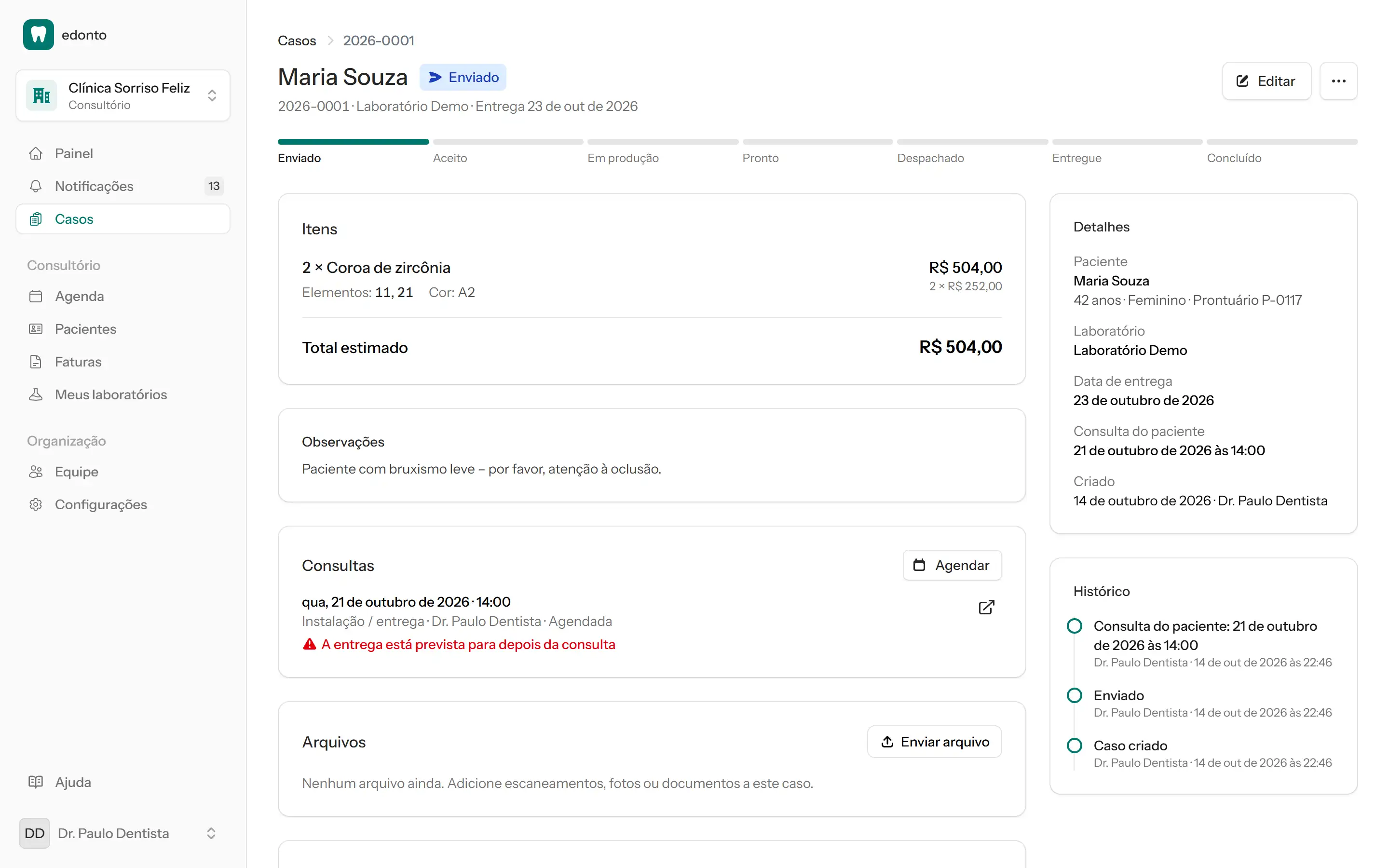1389x868 pixels.
Task: Click the Equipe people icon
Action: [36, 471]
